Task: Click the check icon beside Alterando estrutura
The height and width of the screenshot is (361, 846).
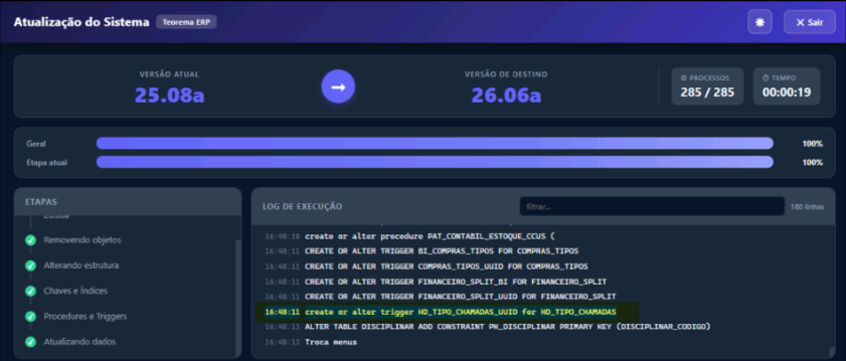Action: click(30, 265)
